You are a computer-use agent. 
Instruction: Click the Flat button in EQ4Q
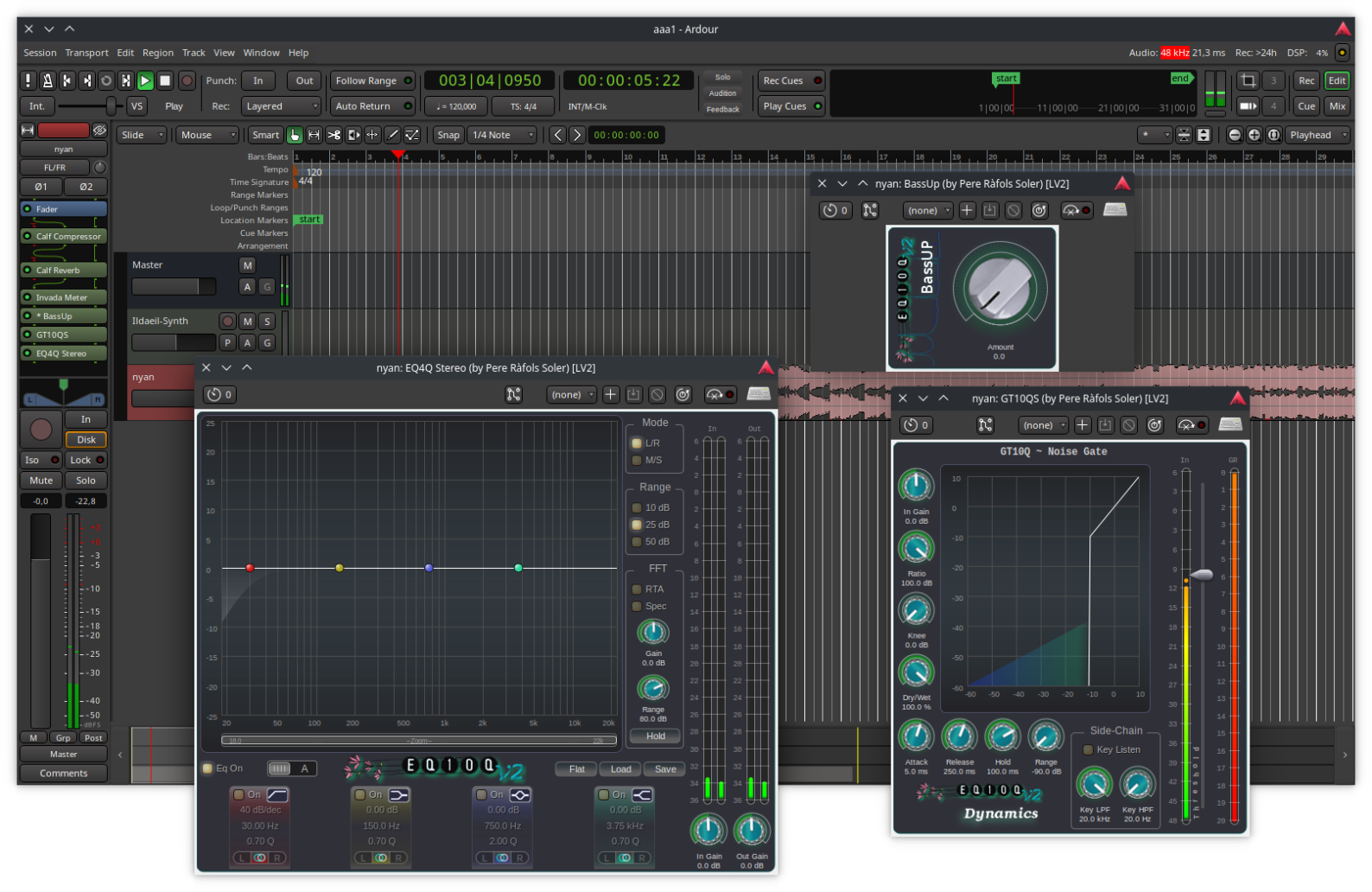577,769
